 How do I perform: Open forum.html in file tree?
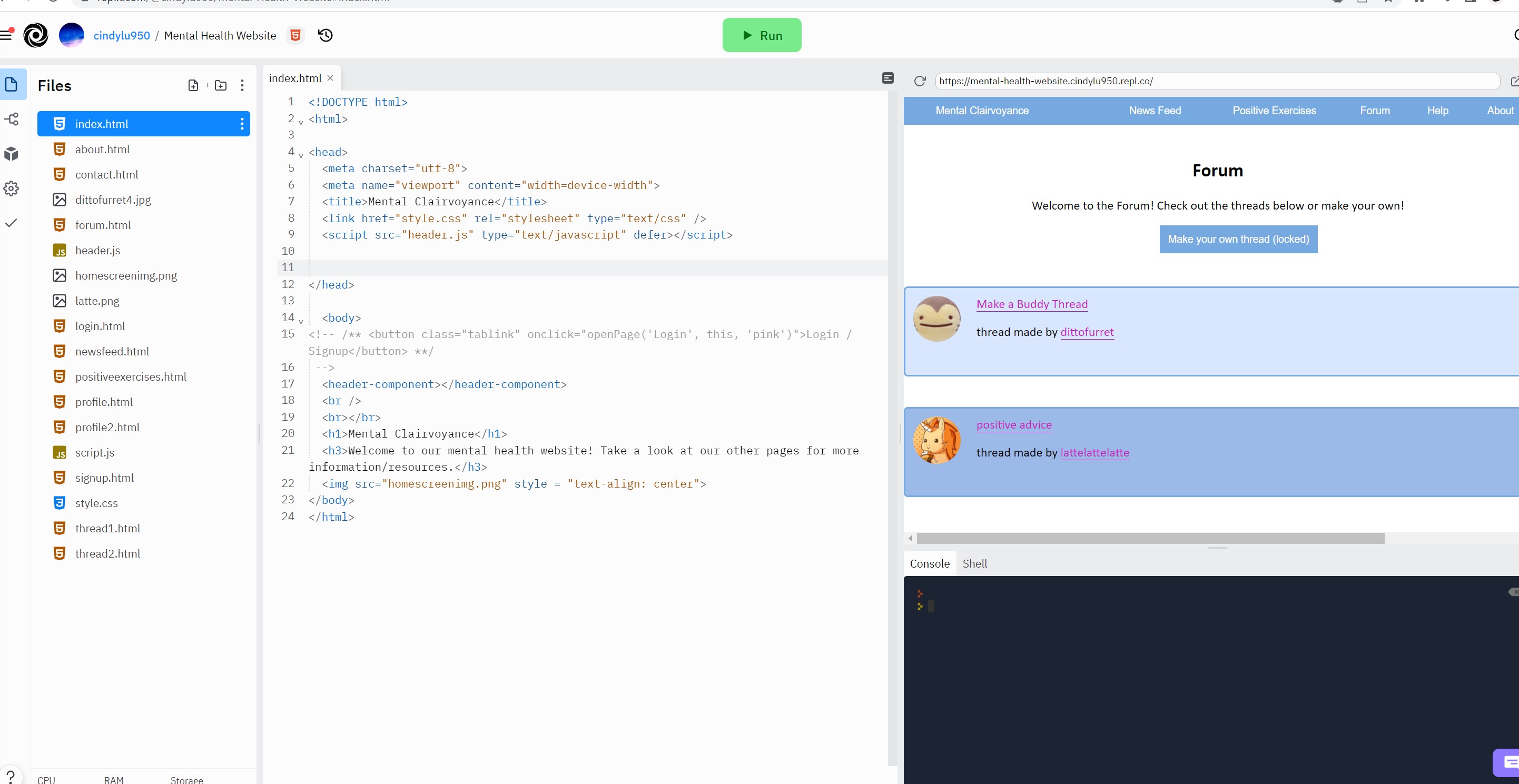click(103, 225)
